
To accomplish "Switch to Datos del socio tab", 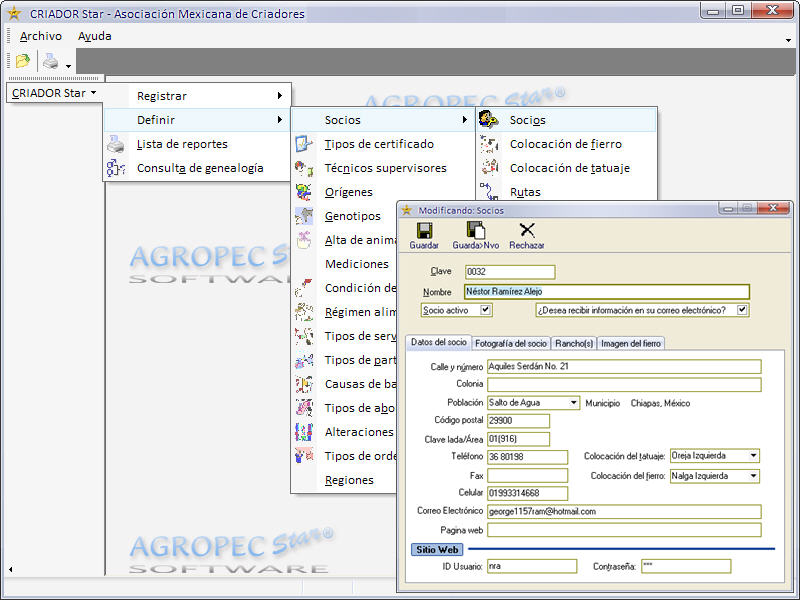I will coord(439,342).
